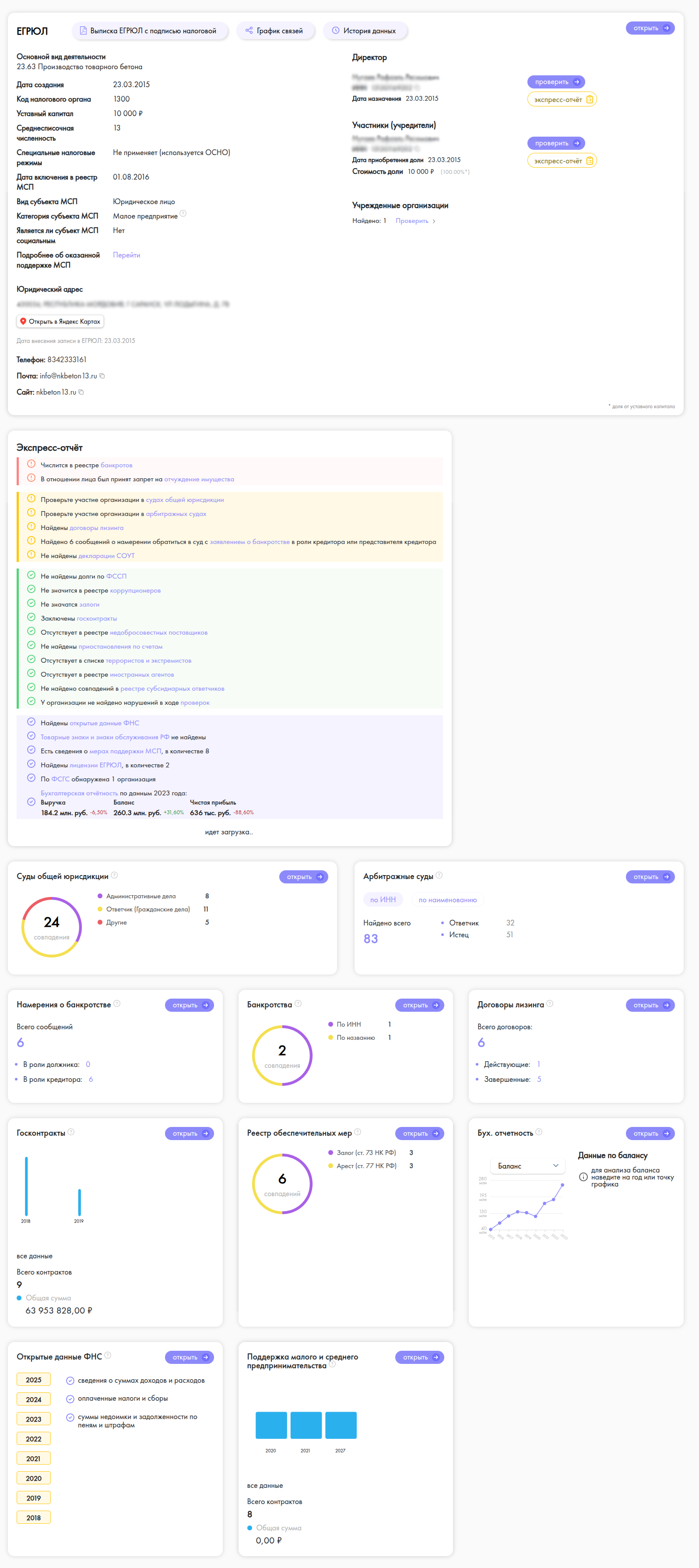Click the red Другие legend dot
The image size is (699, 1568).
coord(100,922)
